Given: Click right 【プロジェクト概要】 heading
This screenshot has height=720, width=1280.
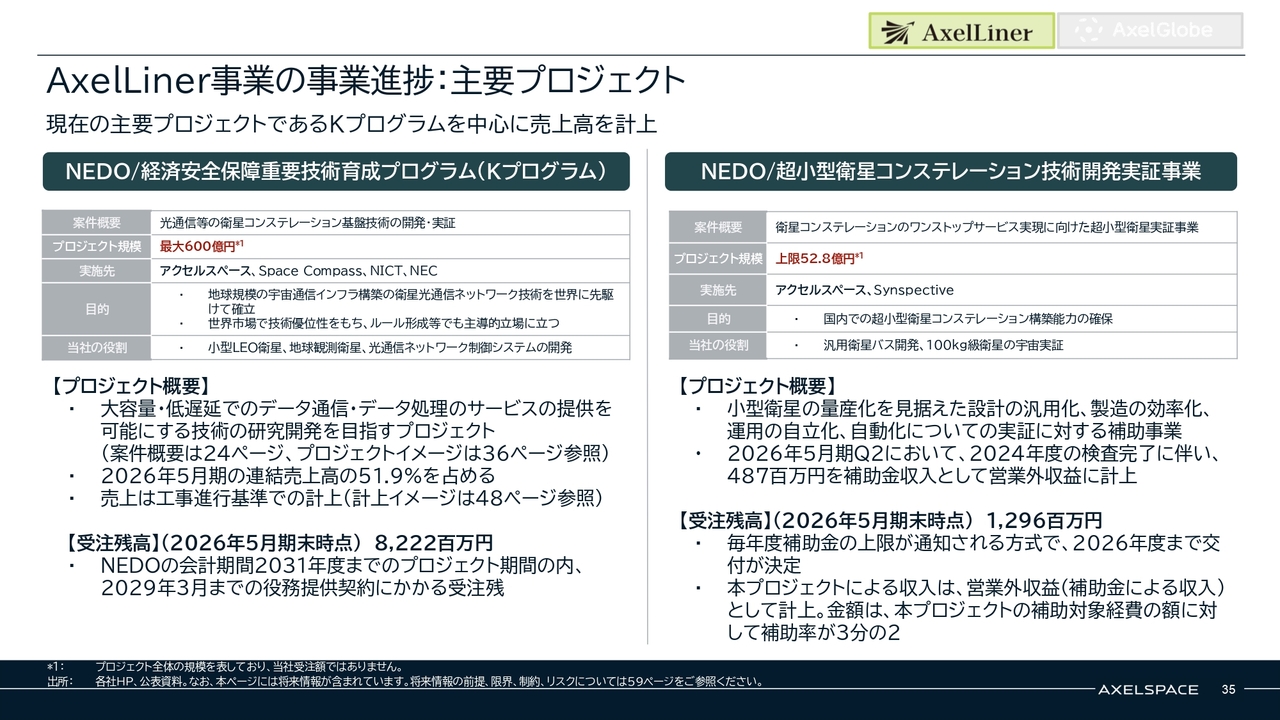Looking at the screenshot, I should pos(756,386).
